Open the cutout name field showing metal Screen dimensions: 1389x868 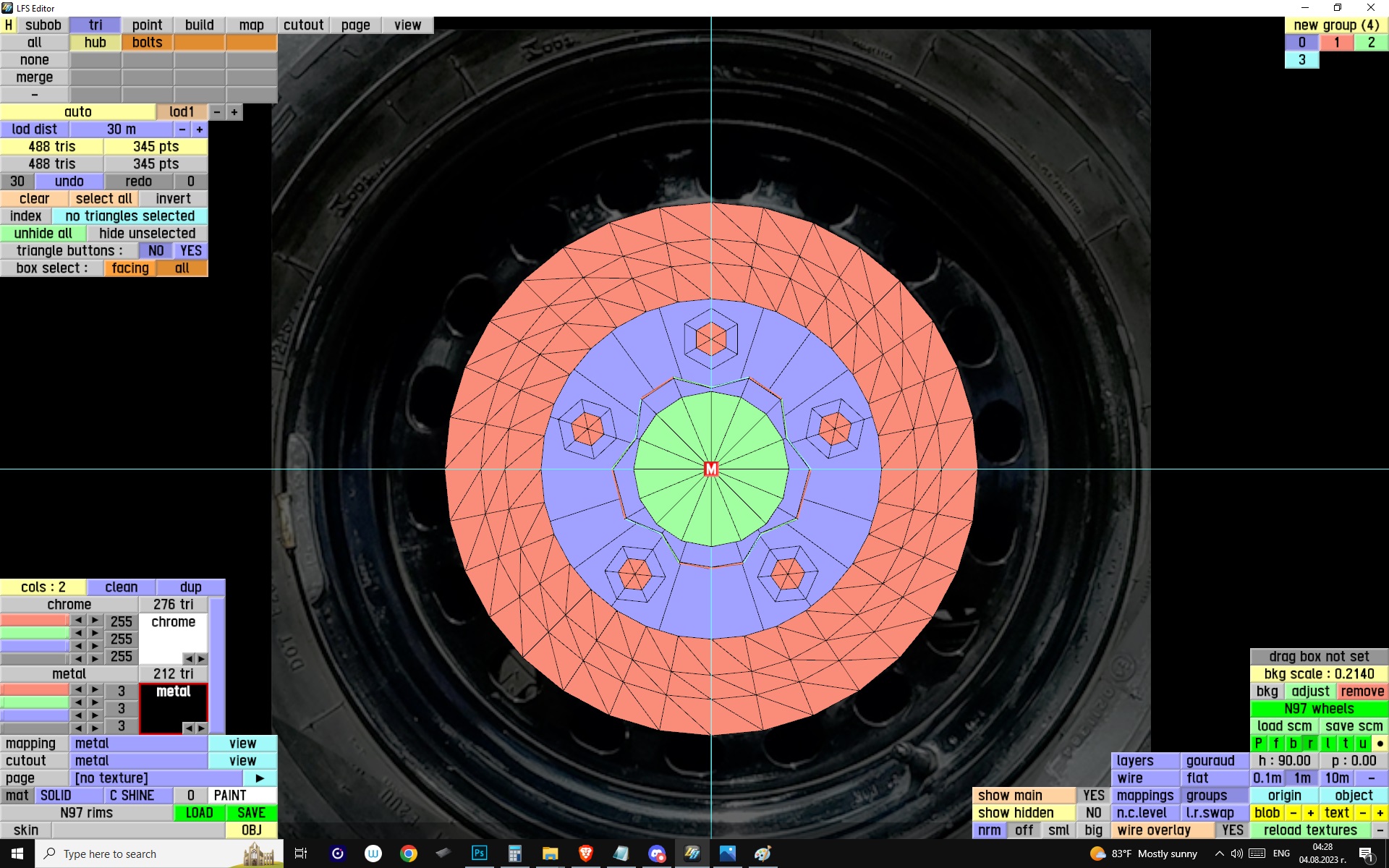(x=138, y=760)
